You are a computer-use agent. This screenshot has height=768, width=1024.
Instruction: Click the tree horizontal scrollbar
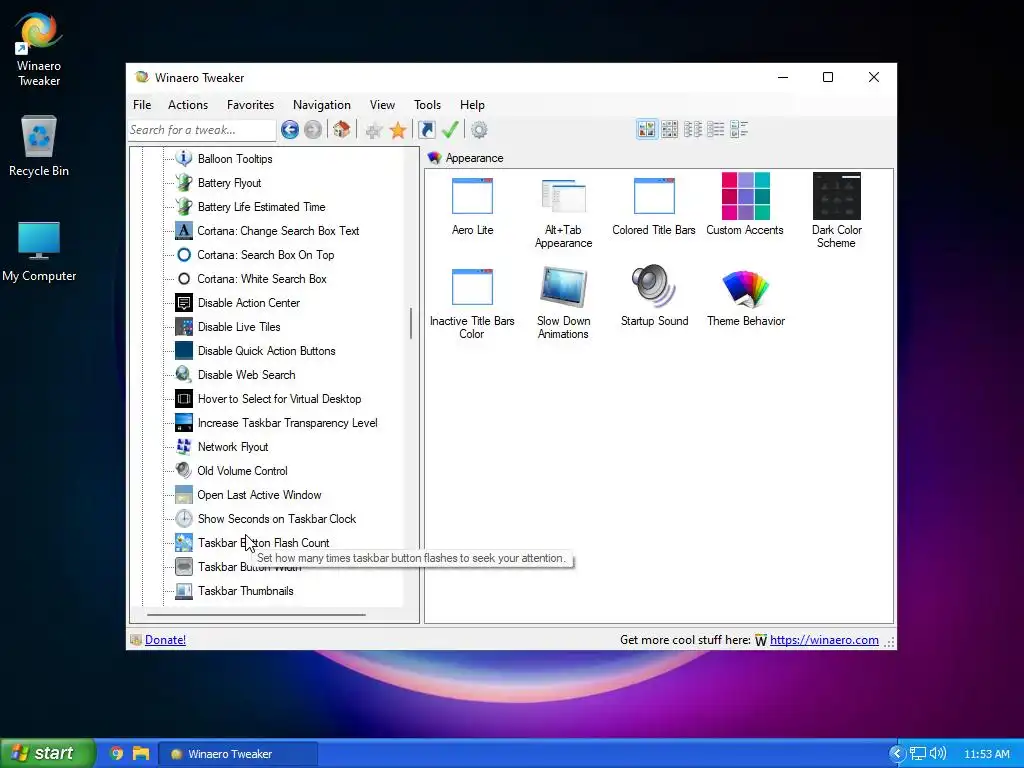click(256, 615)
